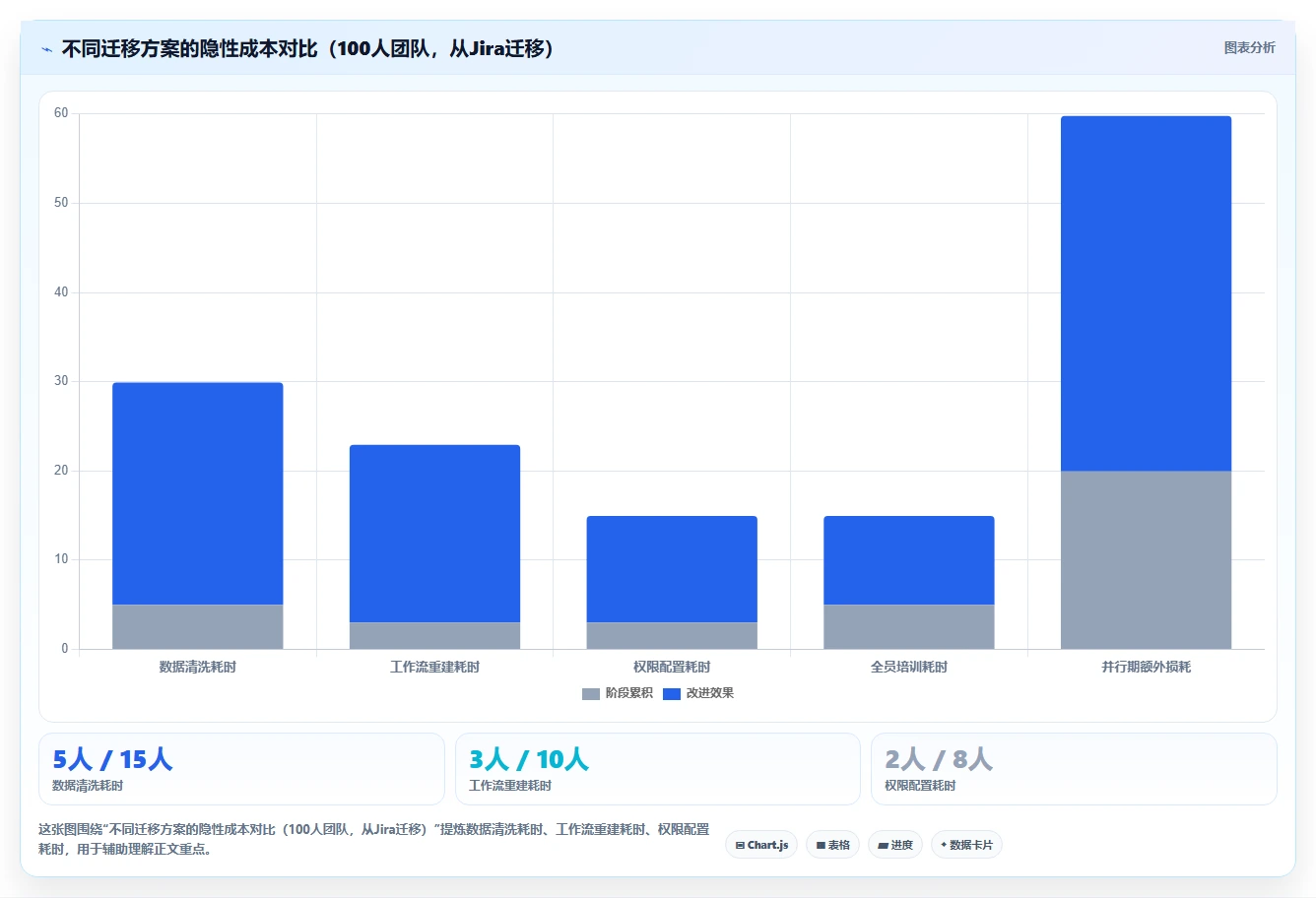Viewport: 1316px width, 898px height.
Task: Click the 图表分析 label
Action: click(x=1249, y=47)
